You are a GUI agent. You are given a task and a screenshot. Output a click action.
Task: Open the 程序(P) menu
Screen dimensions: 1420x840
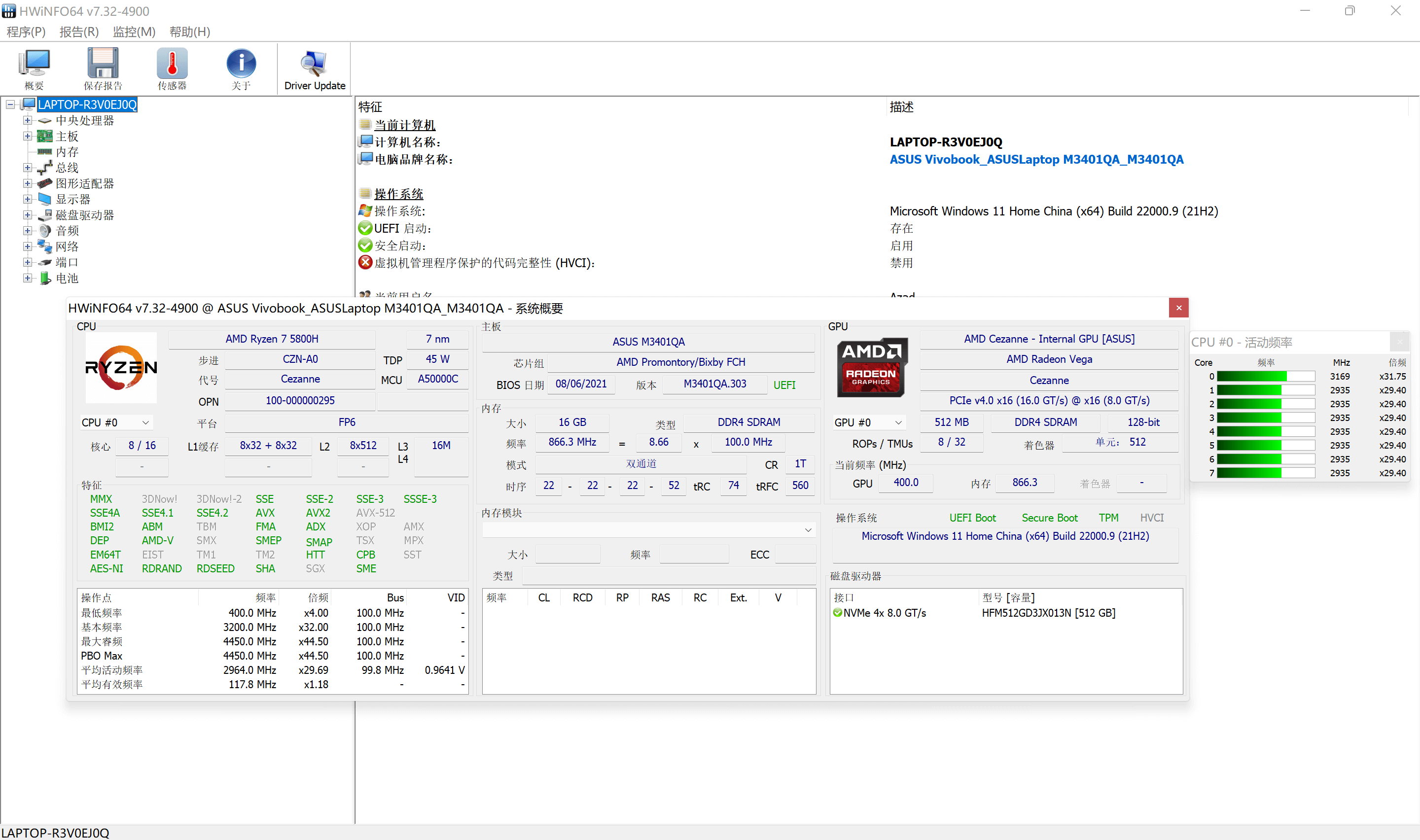coord(26,32)
